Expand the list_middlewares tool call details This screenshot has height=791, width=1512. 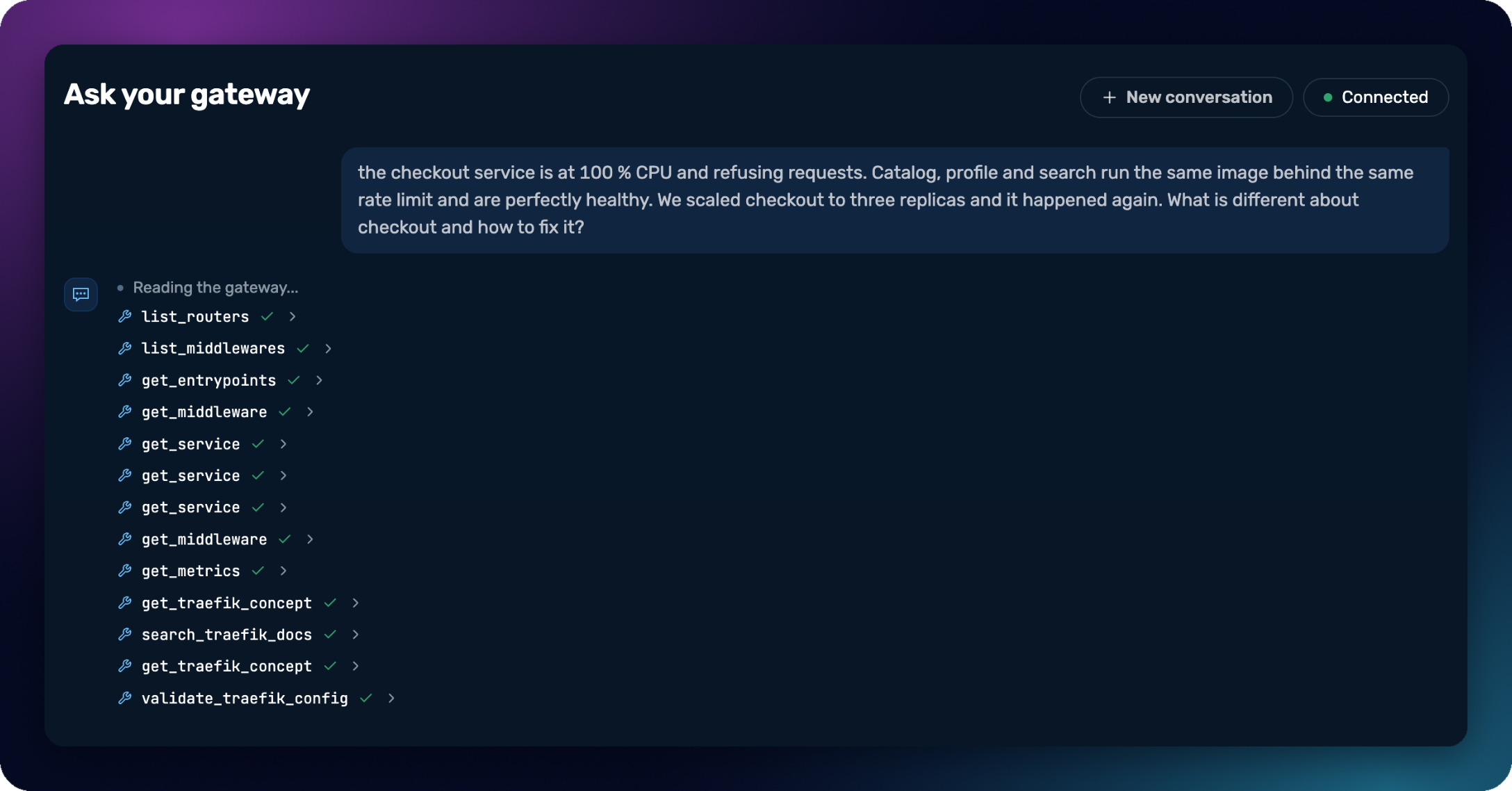tap(328, 348)
